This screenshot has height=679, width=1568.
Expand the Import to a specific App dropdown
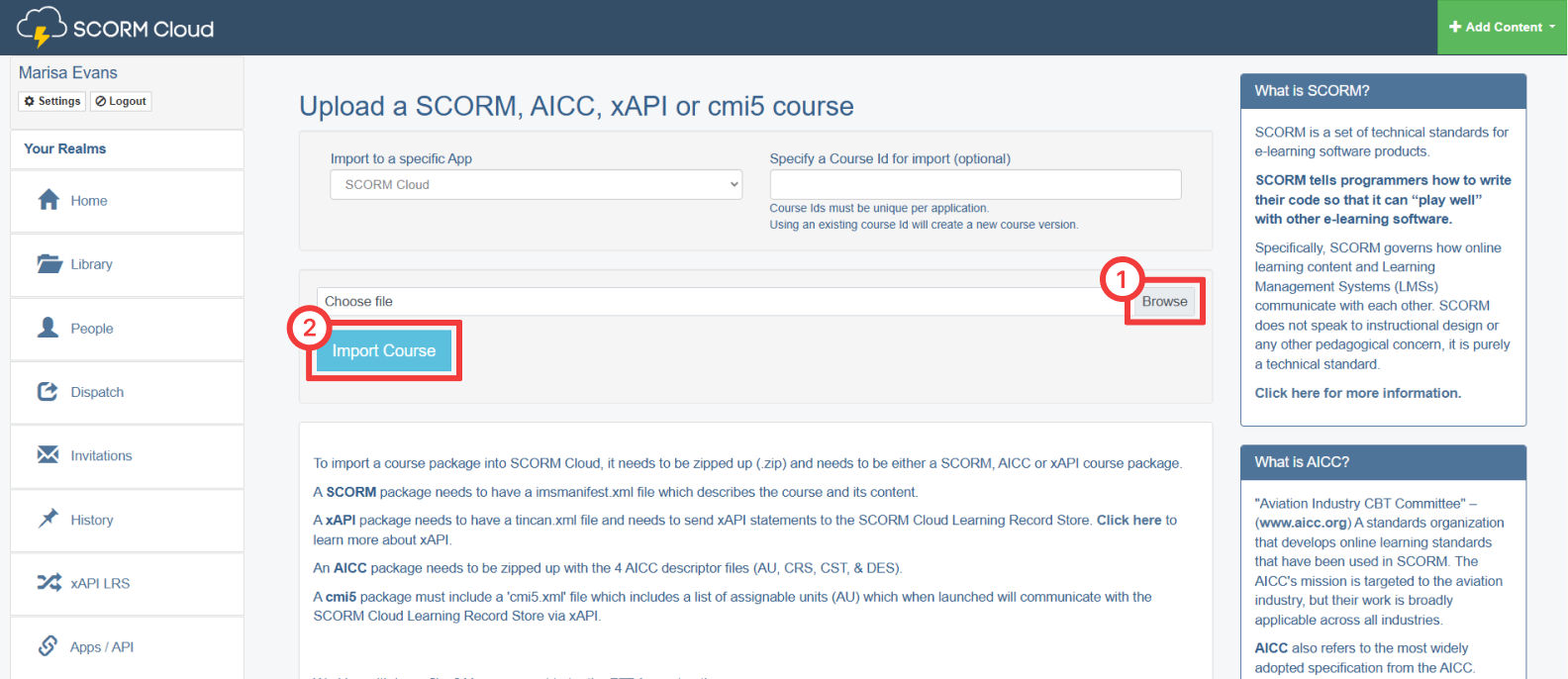(536, 185)
